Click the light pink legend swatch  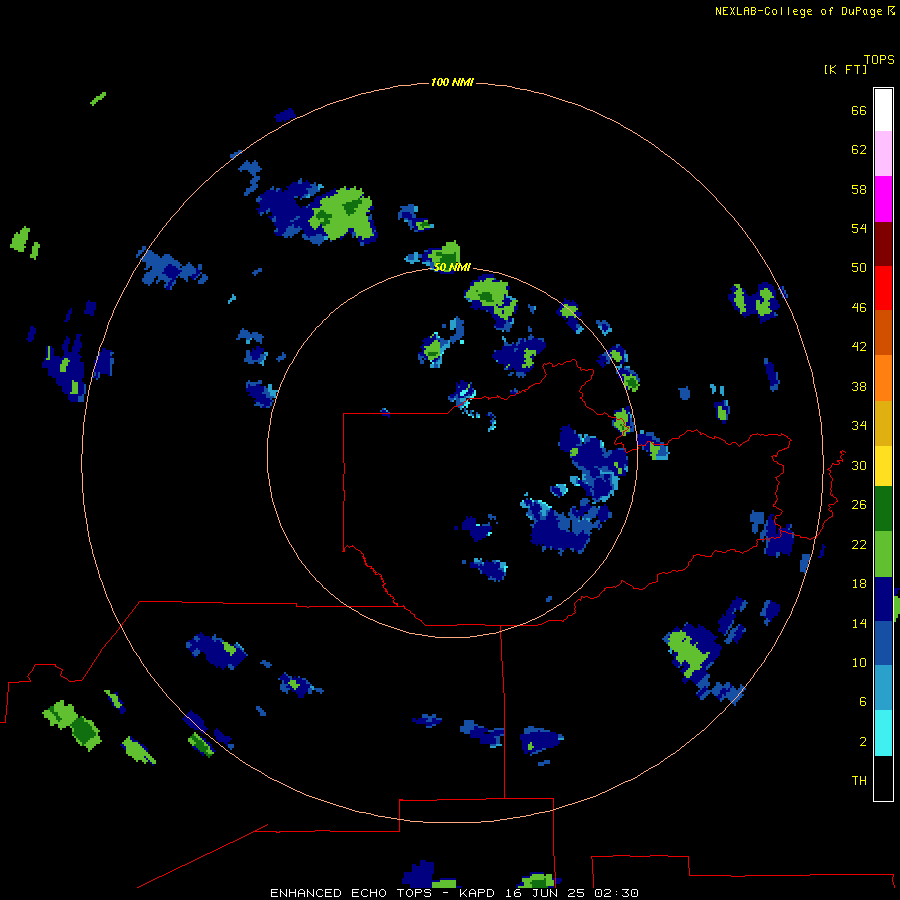point(883,153)
